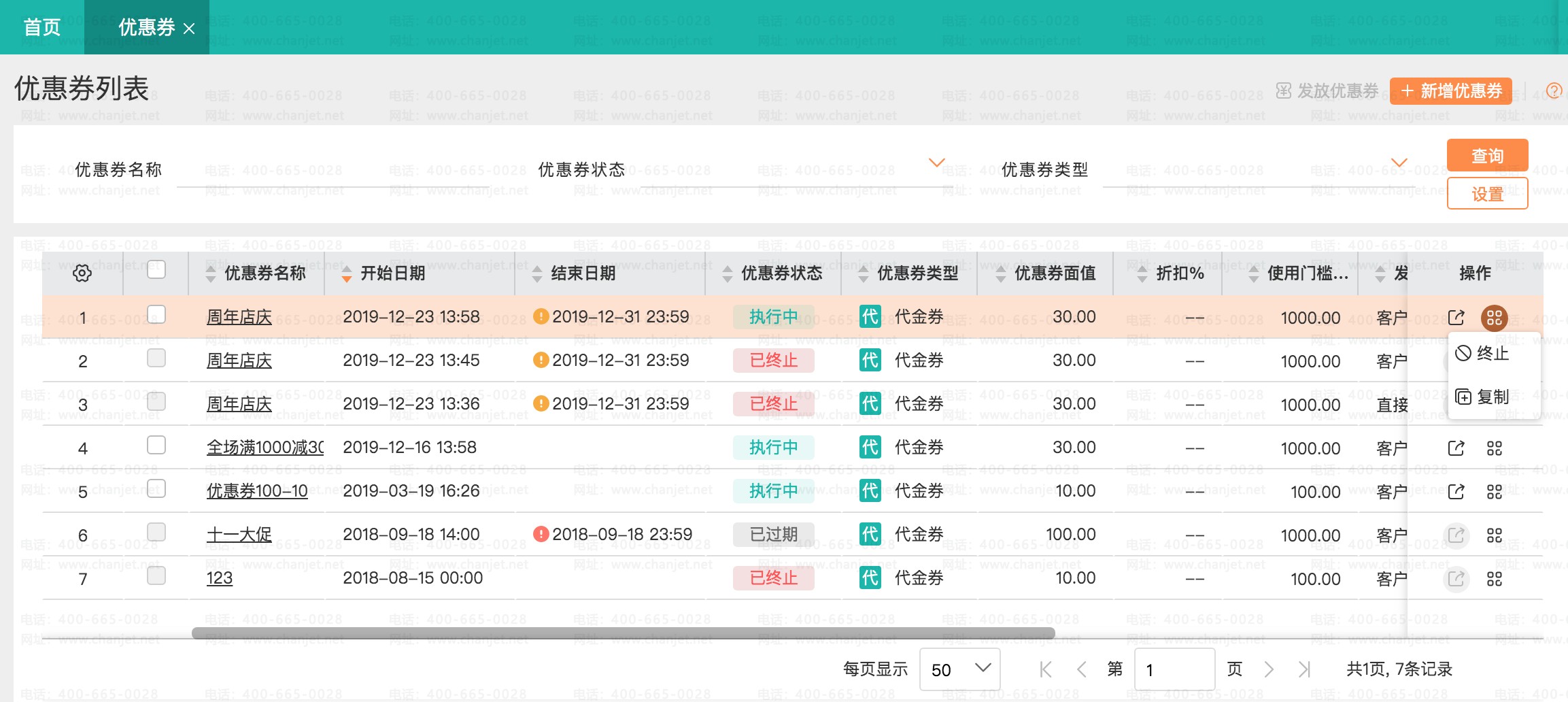Image resolution: width=1568 pixels, height=702 pixels.
Task: Check the row 5 checkbox
Action: tap(156, 488)
